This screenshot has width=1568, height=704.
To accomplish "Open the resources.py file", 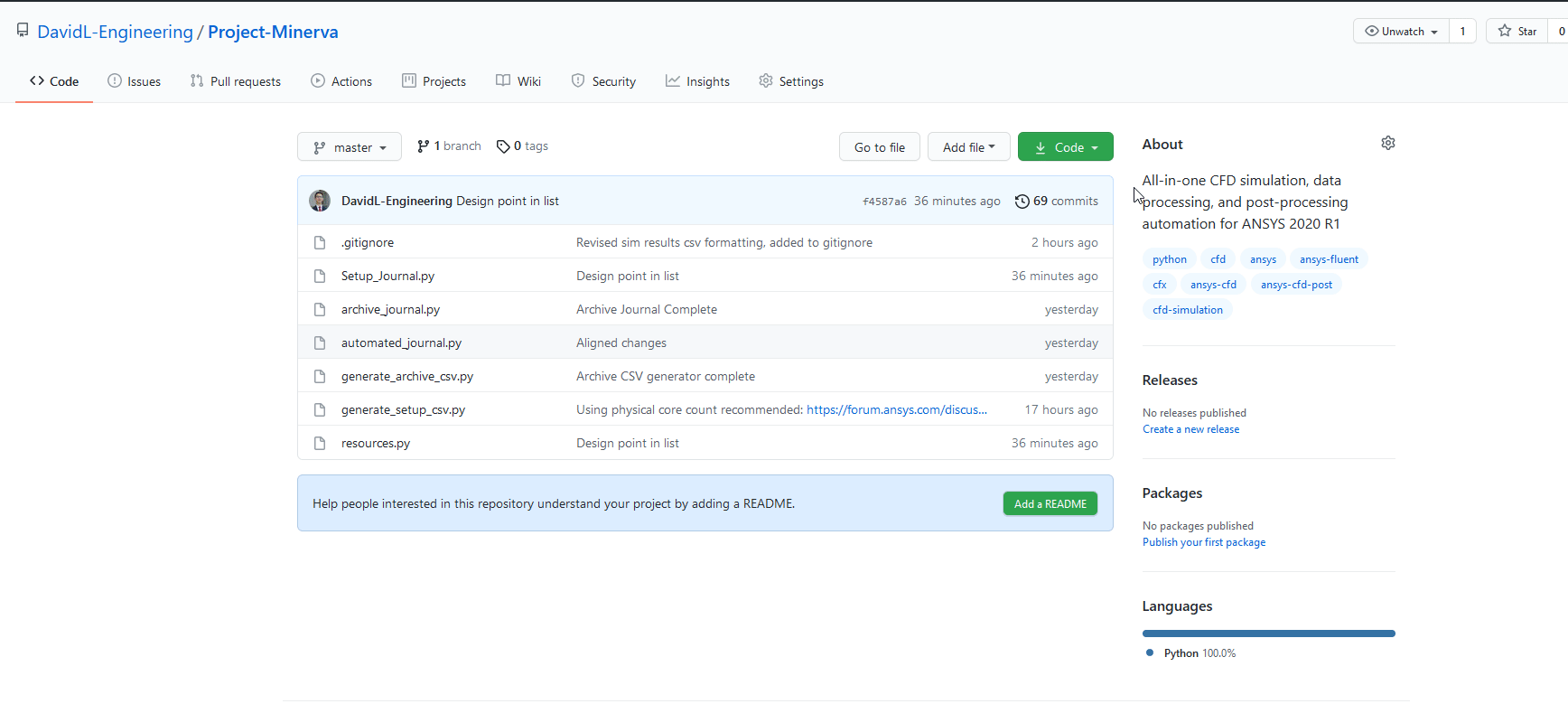I will 376,443.
